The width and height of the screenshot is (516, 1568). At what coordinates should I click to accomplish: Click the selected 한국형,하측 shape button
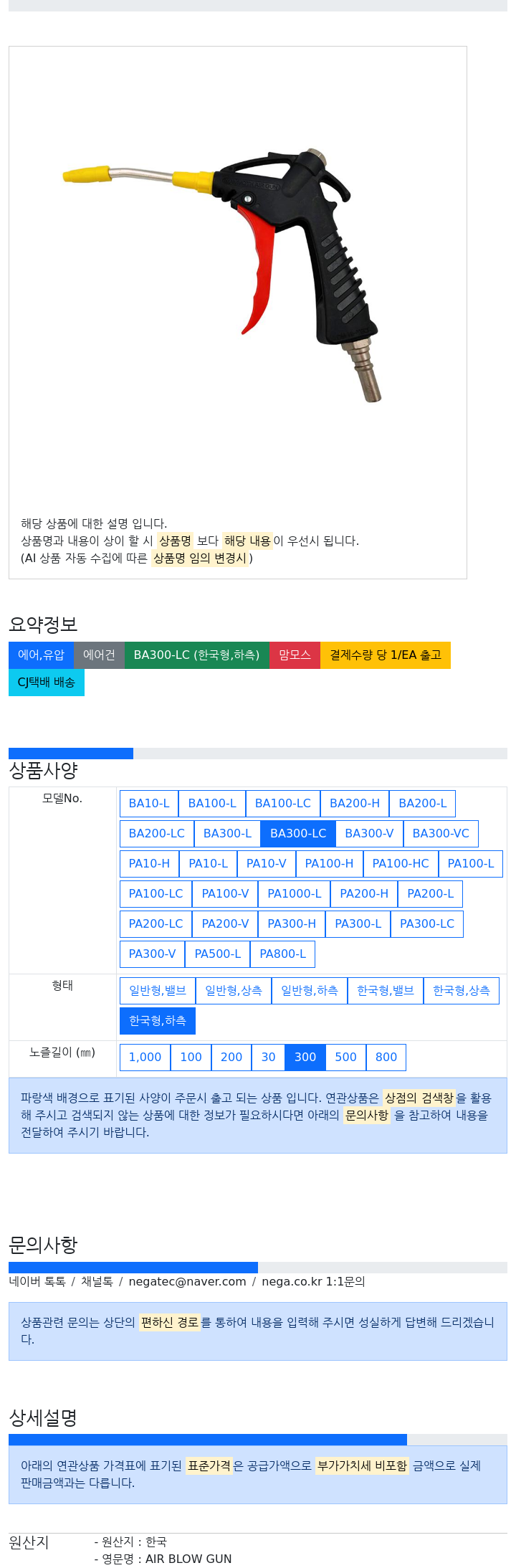pos(158,1020)
